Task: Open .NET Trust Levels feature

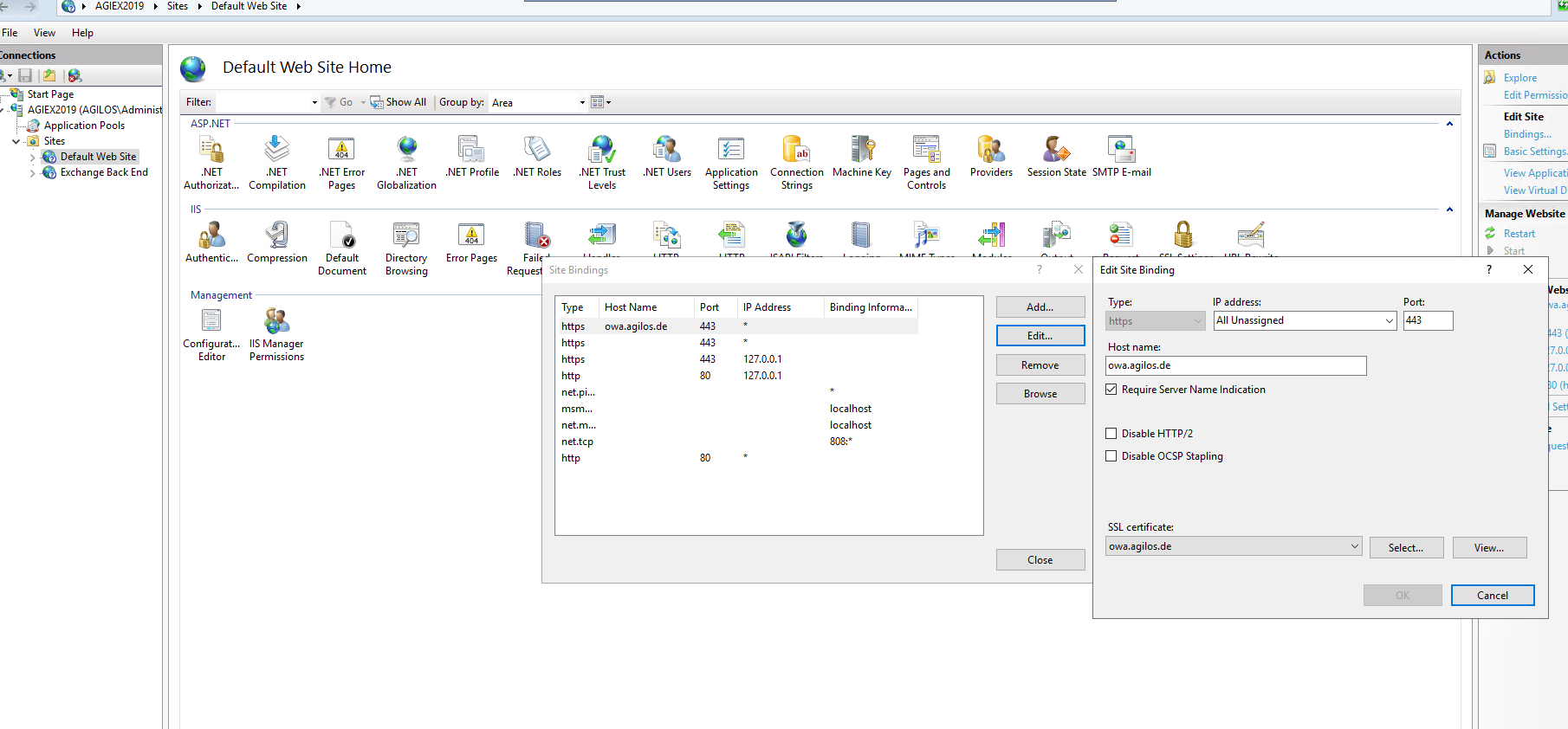Action: tap(602, 162)
